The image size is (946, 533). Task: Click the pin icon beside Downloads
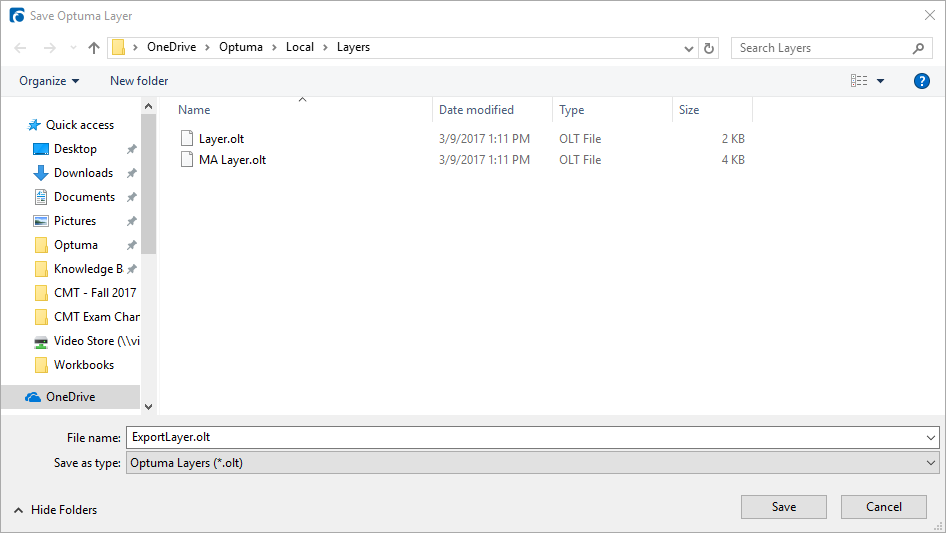[132, 173]
